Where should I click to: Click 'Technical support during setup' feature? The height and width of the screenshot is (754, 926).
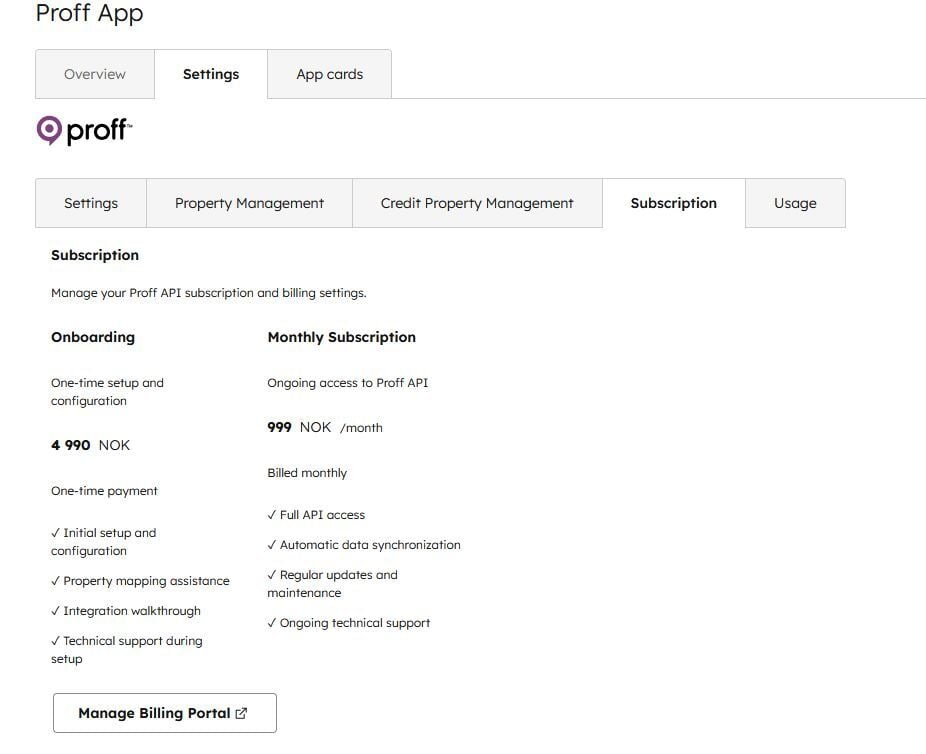(127, 649)
